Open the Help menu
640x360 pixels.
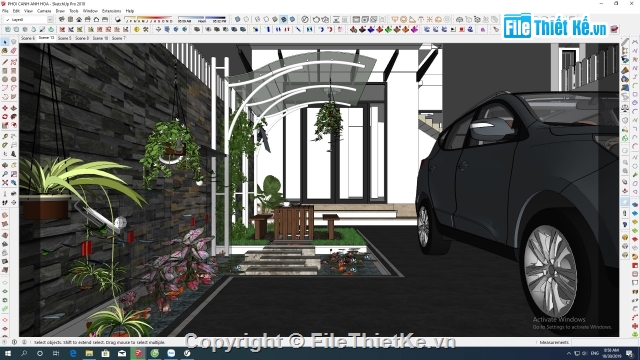130,11
